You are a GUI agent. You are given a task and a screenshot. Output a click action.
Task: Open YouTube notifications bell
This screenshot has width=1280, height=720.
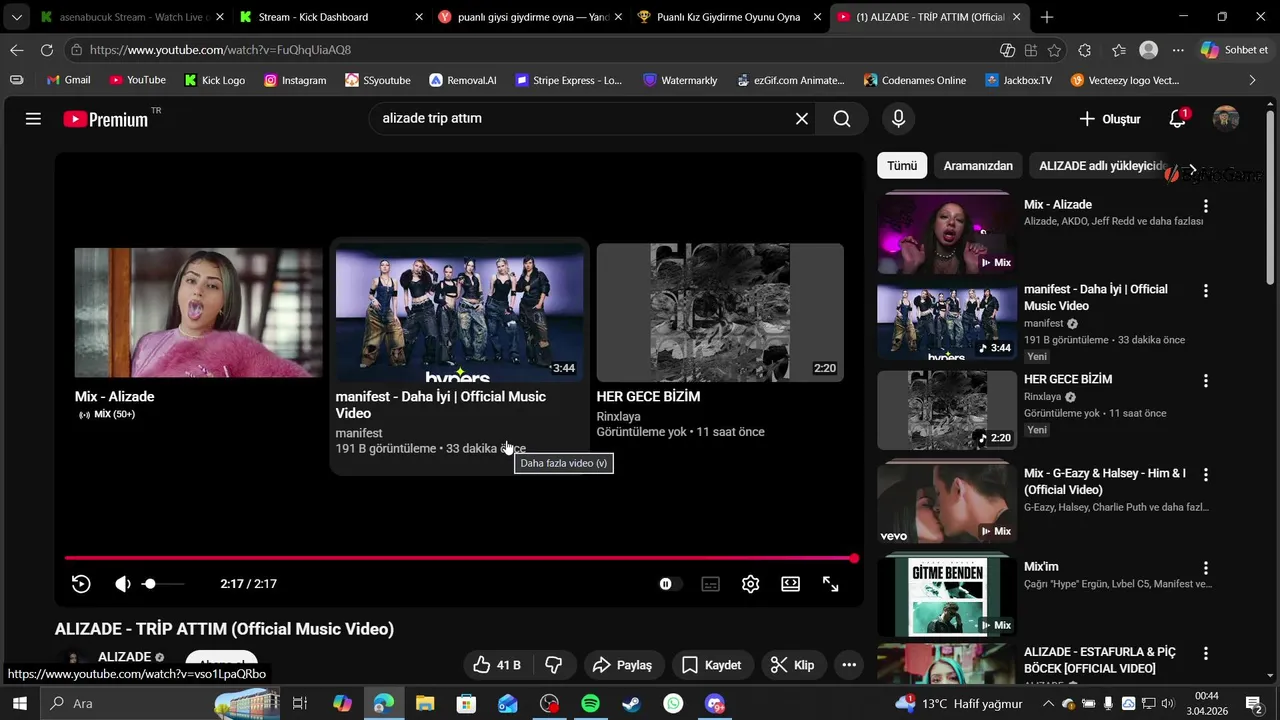pyautogui.click(x=1178, y=119)
